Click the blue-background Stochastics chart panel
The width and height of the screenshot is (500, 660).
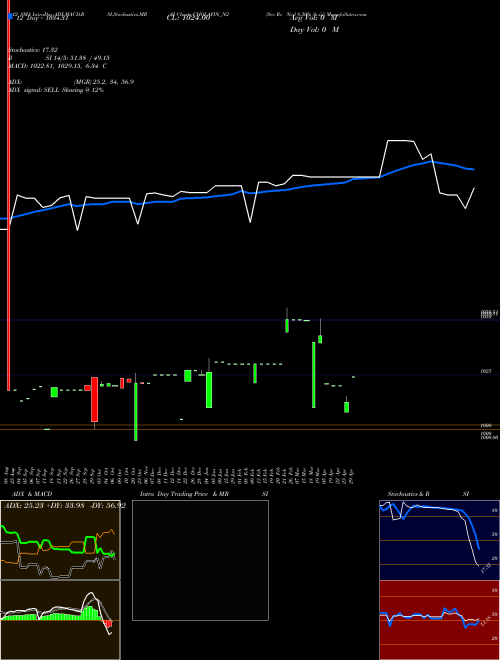439,540
